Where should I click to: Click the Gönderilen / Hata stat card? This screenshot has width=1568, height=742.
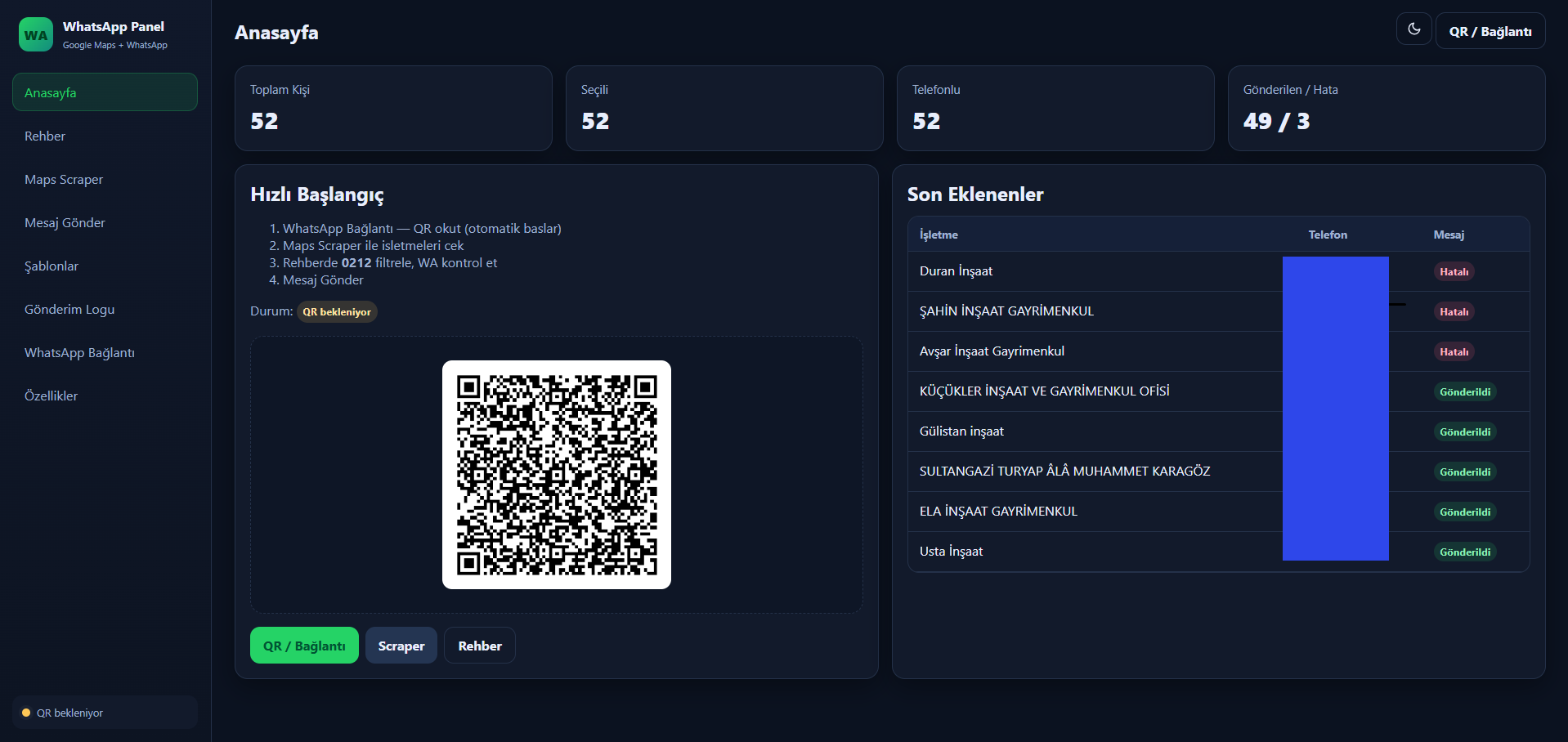click(1387, 108)
